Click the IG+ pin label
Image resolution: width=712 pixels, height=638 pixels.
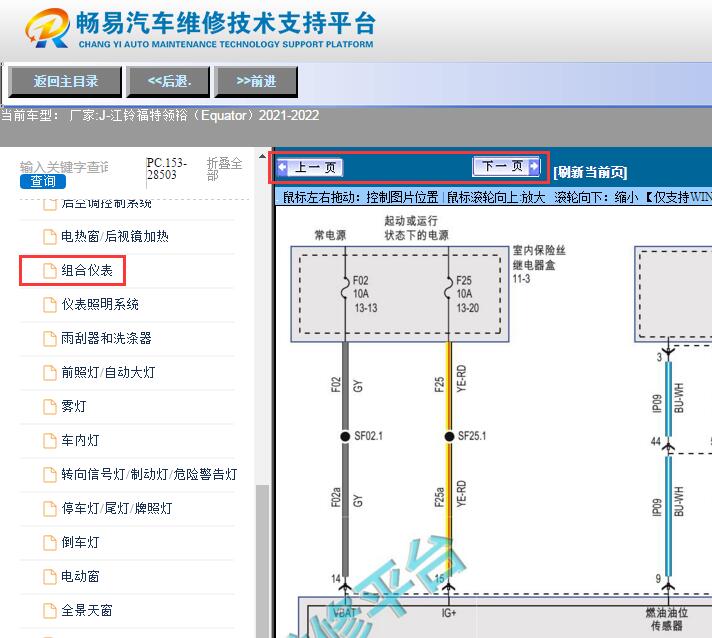coord(449,613)
